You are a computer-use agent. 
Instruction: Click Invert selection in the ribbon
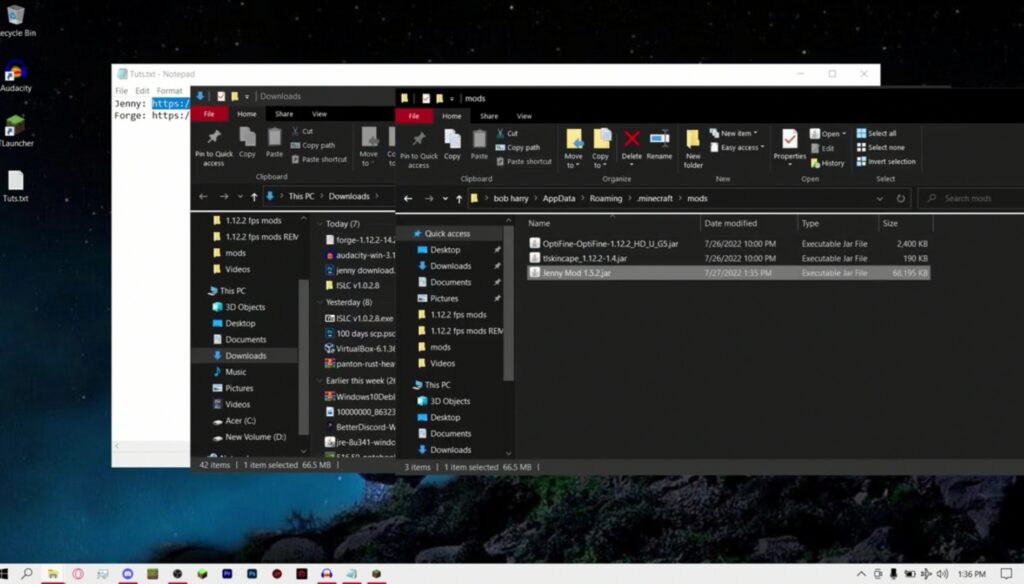pos(886,161)
